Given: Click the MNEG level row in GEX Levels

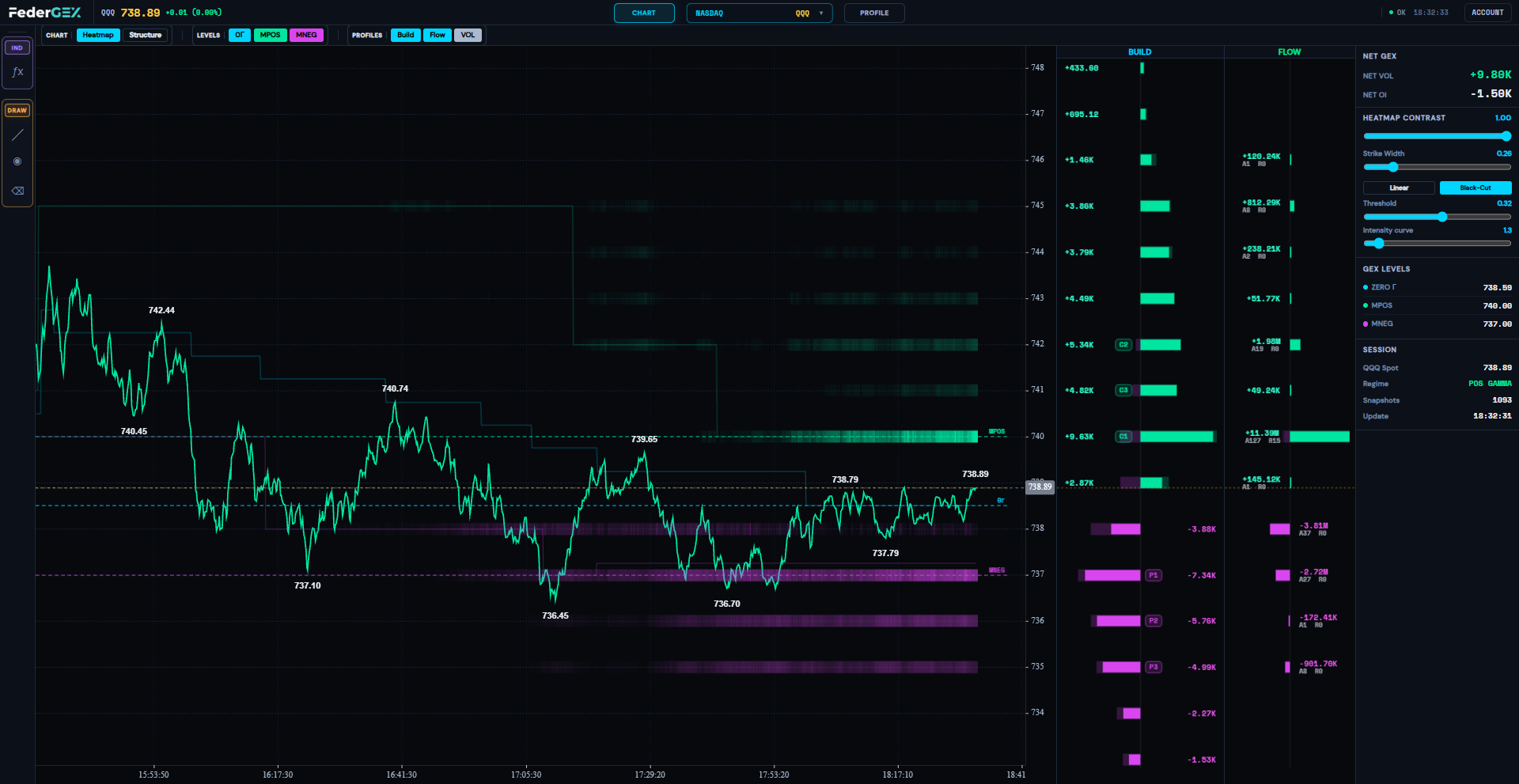Looking at the screenshot, I should (x=1437, y=324).
